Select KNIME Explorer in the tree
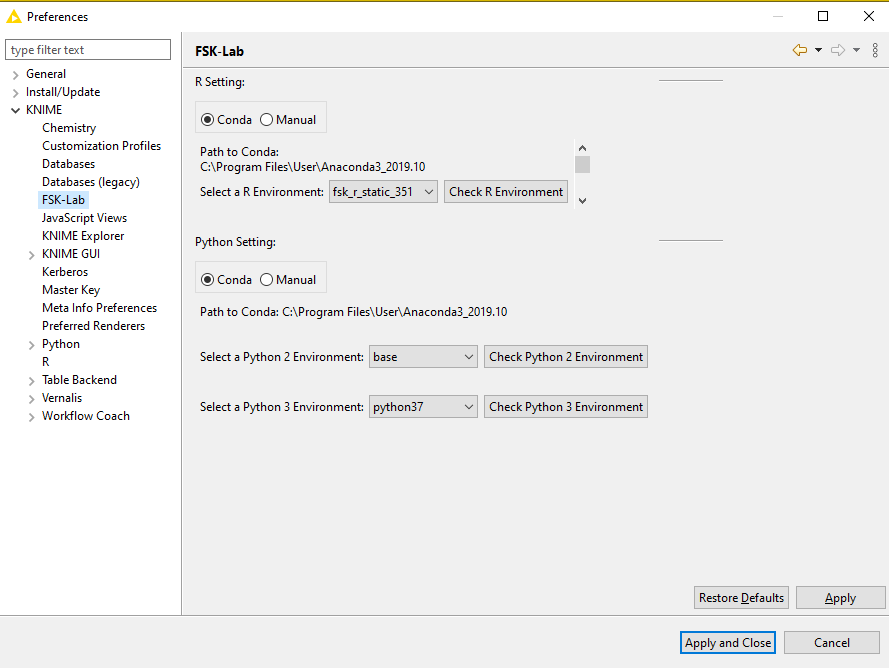890x671 pixels. pos(83,236)
